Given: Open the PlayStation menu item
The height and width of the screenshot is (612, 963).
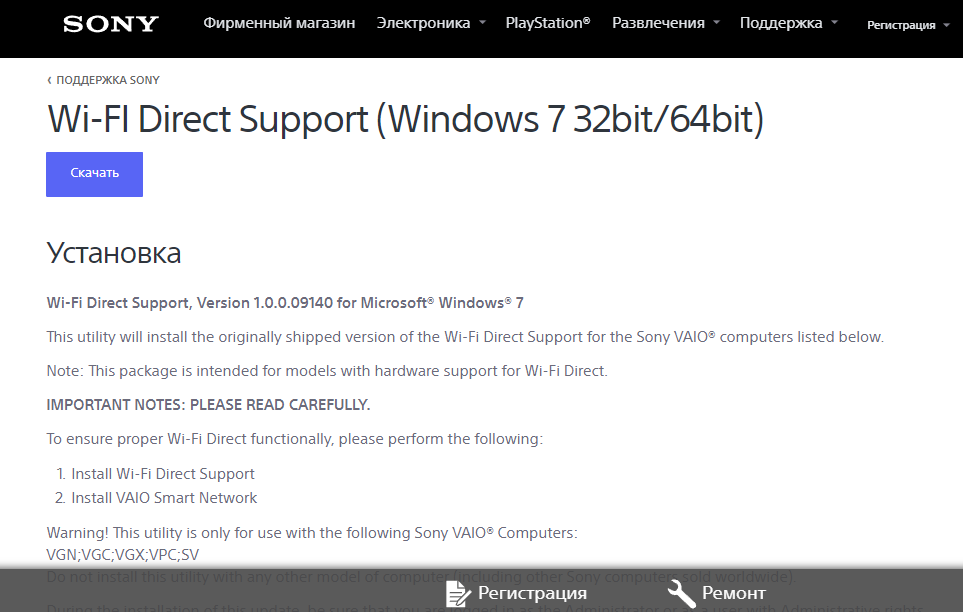Looking at the screenshot, I should [x=548, y=23].
